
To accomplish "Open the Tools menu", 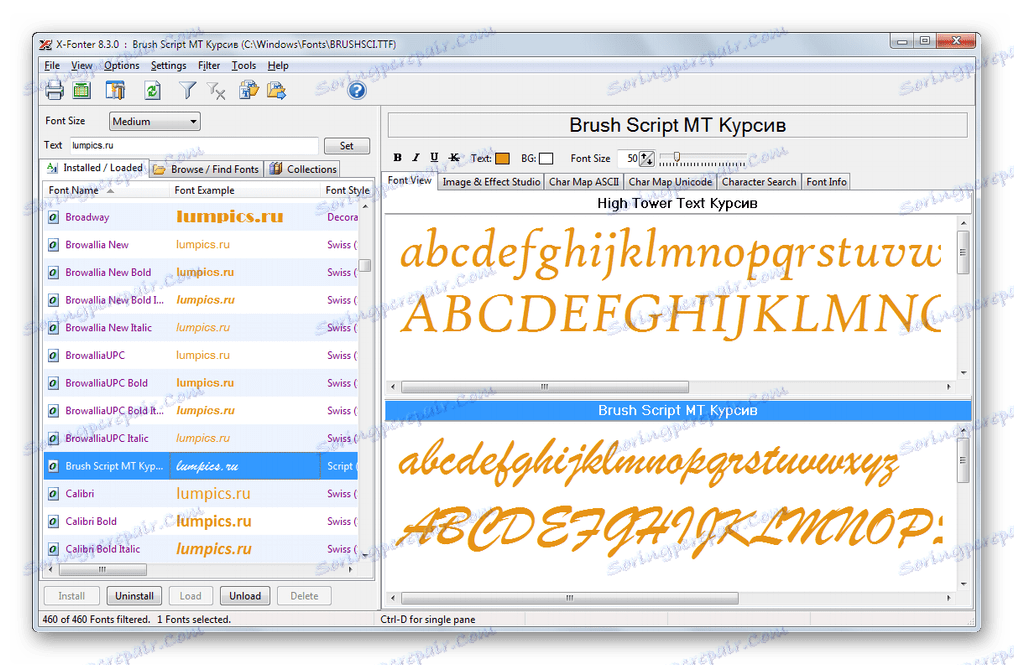I will point(244,65).
